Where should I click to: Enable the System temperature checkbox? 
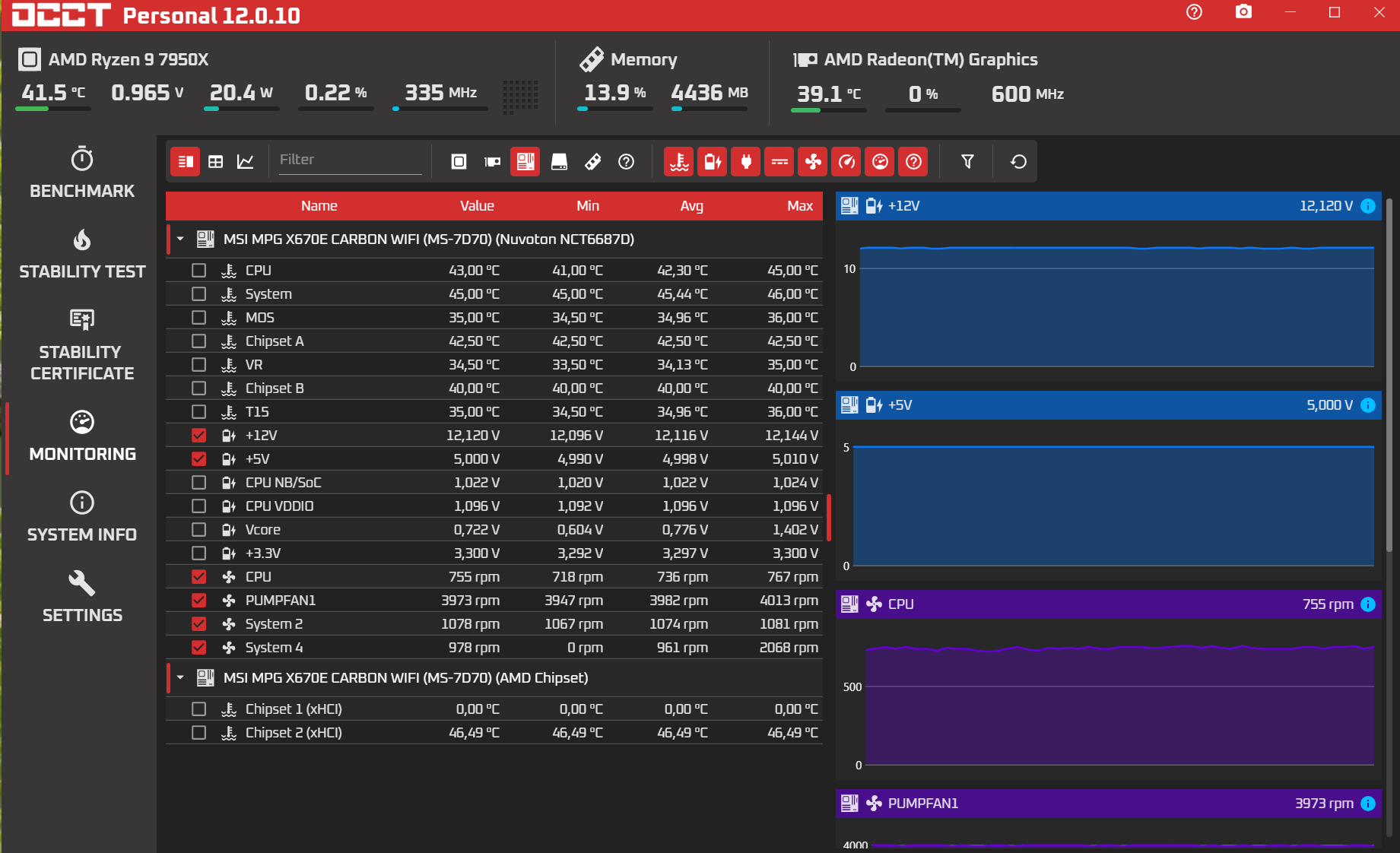click(x=198, y=294)
